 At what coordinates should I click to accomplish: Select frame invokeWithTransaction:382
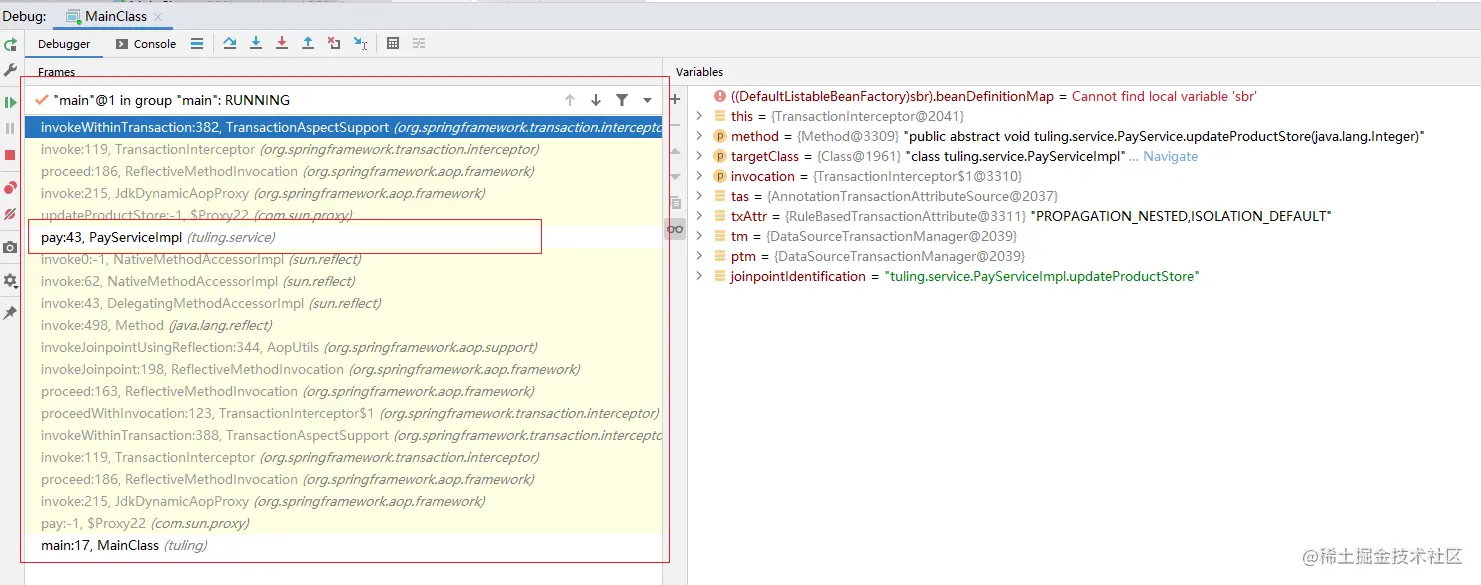click(343, 127)
